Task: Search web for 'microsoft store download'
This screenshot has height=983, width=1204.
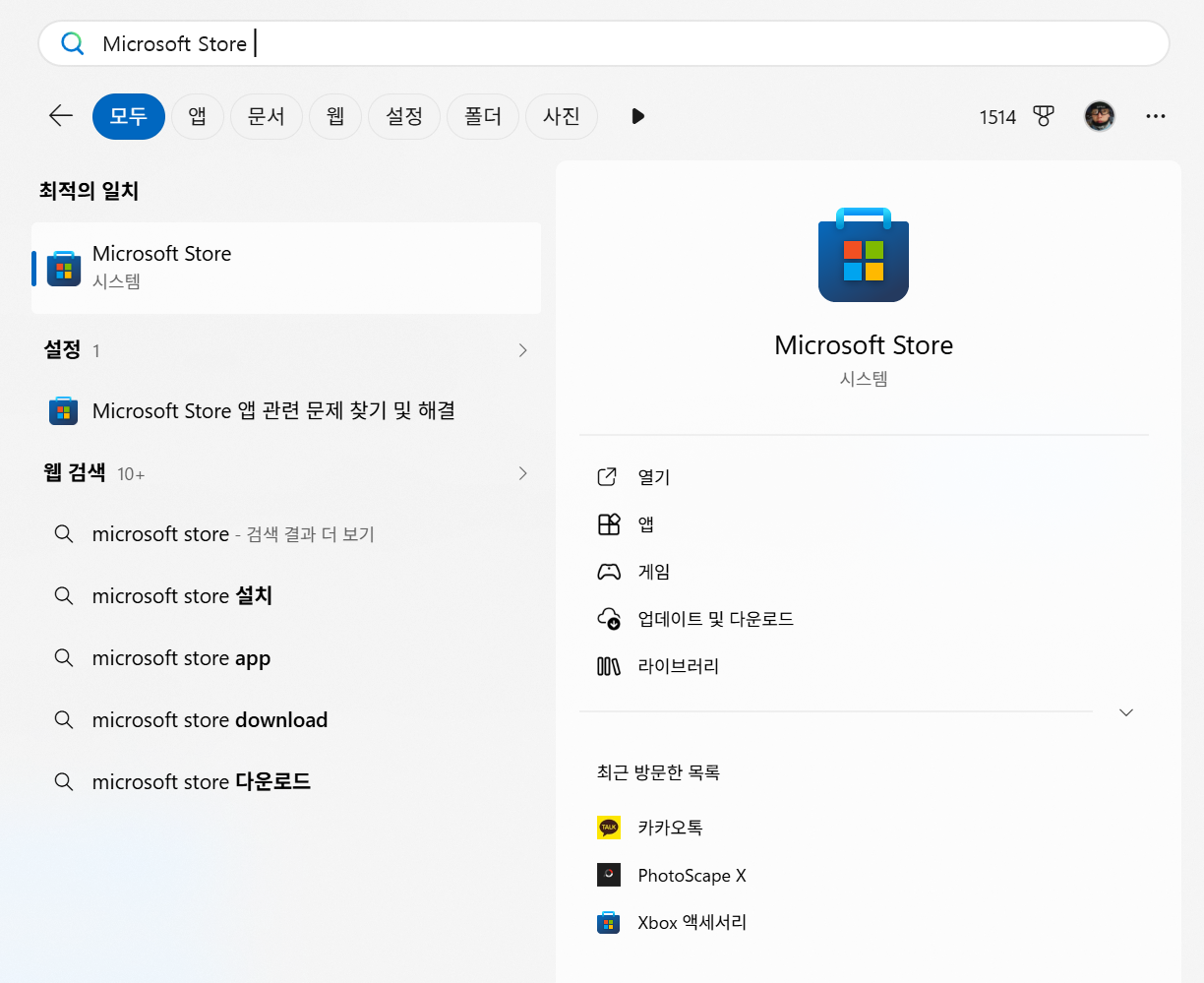Action: (210, 719)
